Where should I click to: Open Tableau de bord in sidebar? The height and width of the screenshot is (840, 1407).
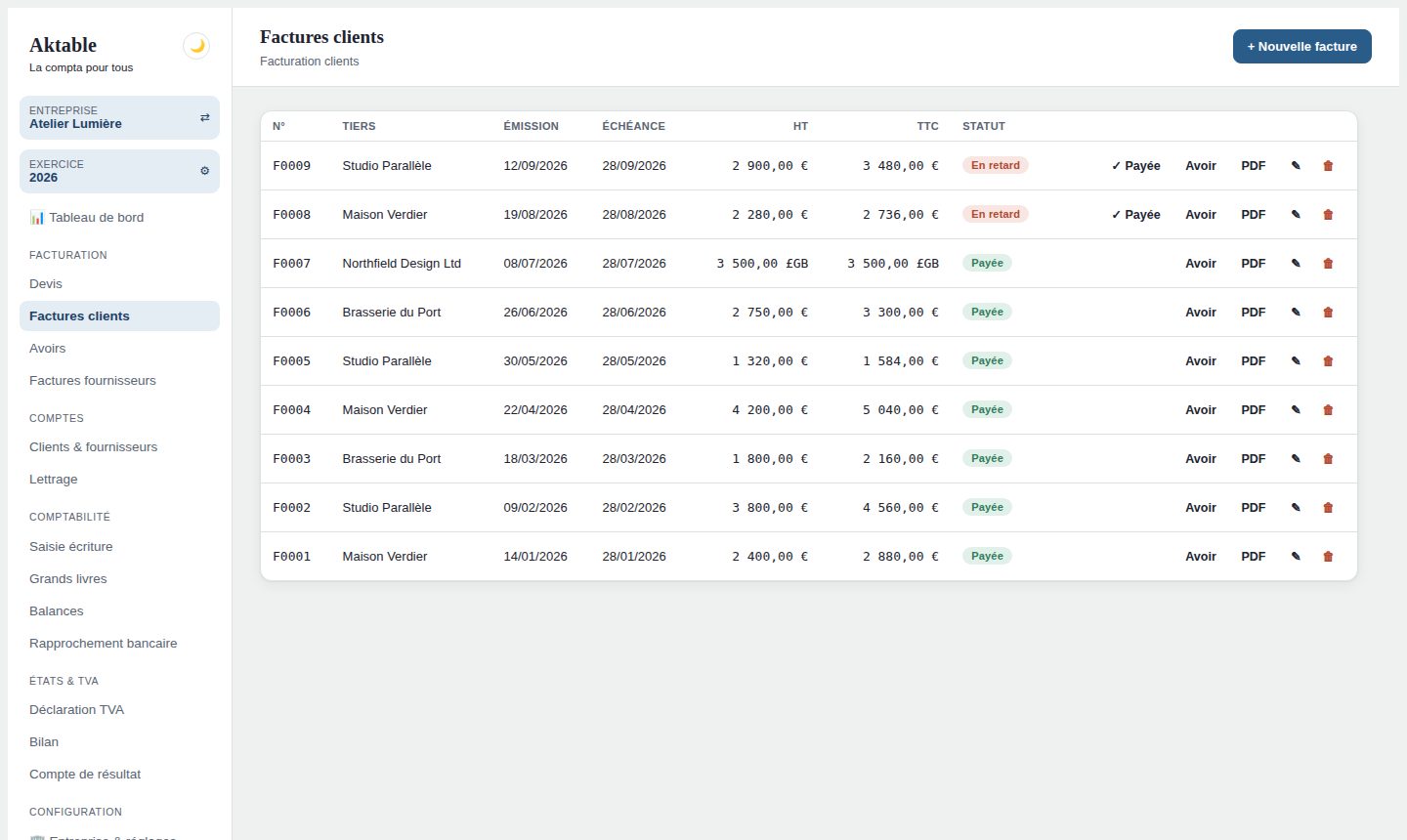click(119, 218)
